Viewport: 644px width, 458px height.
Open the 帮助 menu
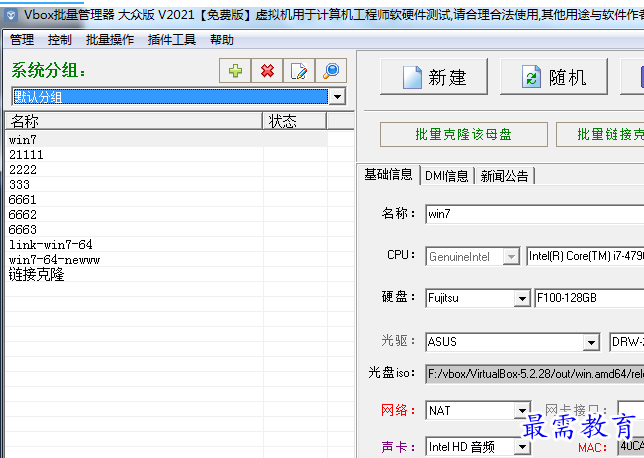pos(222,39)
